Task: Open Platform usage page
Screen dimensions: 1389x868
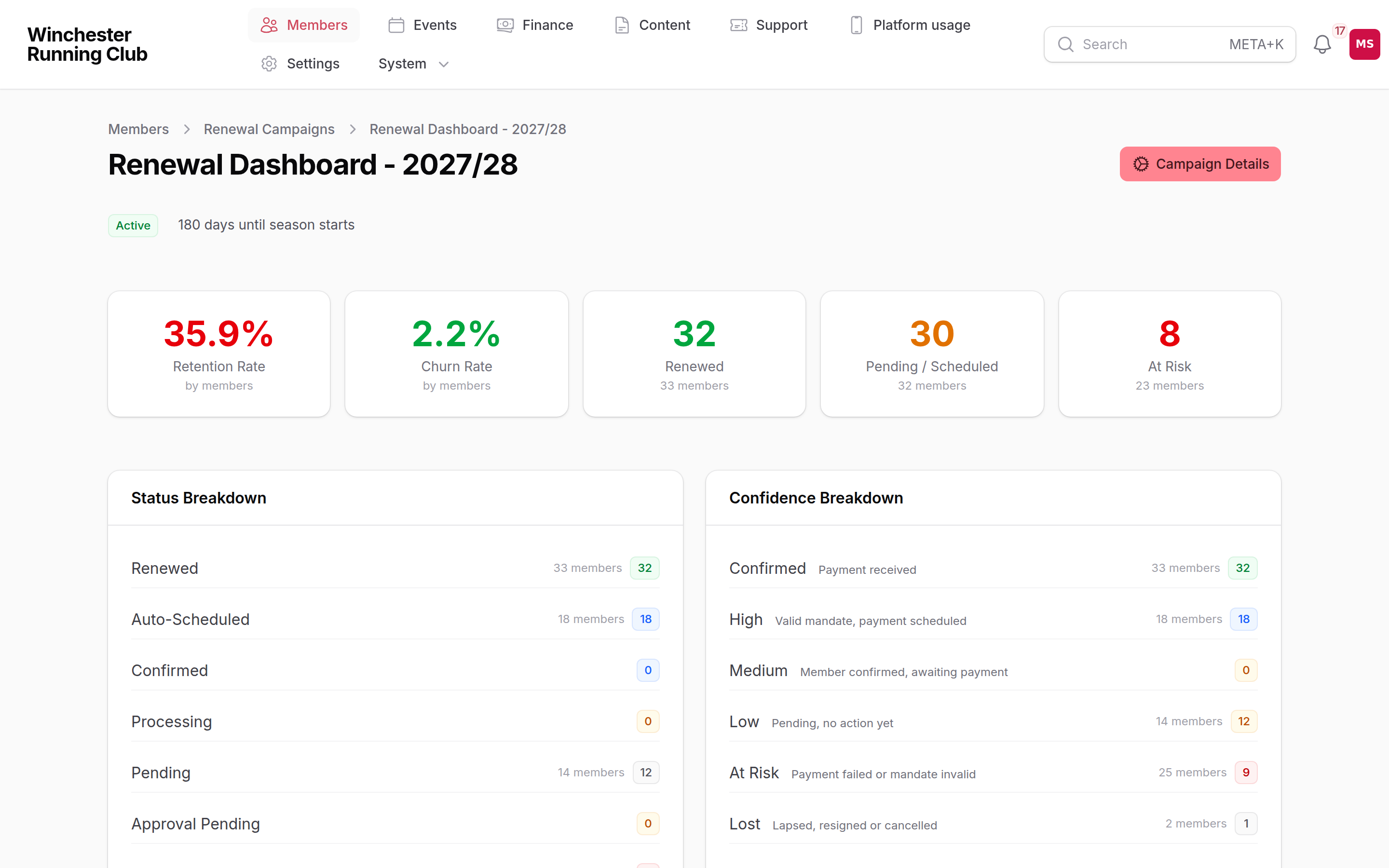Action: coord(910,25)
